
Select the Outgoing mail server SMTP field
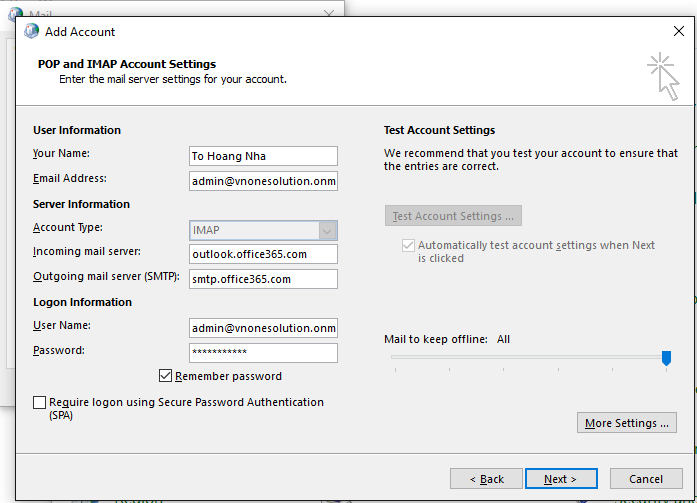(263, 279)
